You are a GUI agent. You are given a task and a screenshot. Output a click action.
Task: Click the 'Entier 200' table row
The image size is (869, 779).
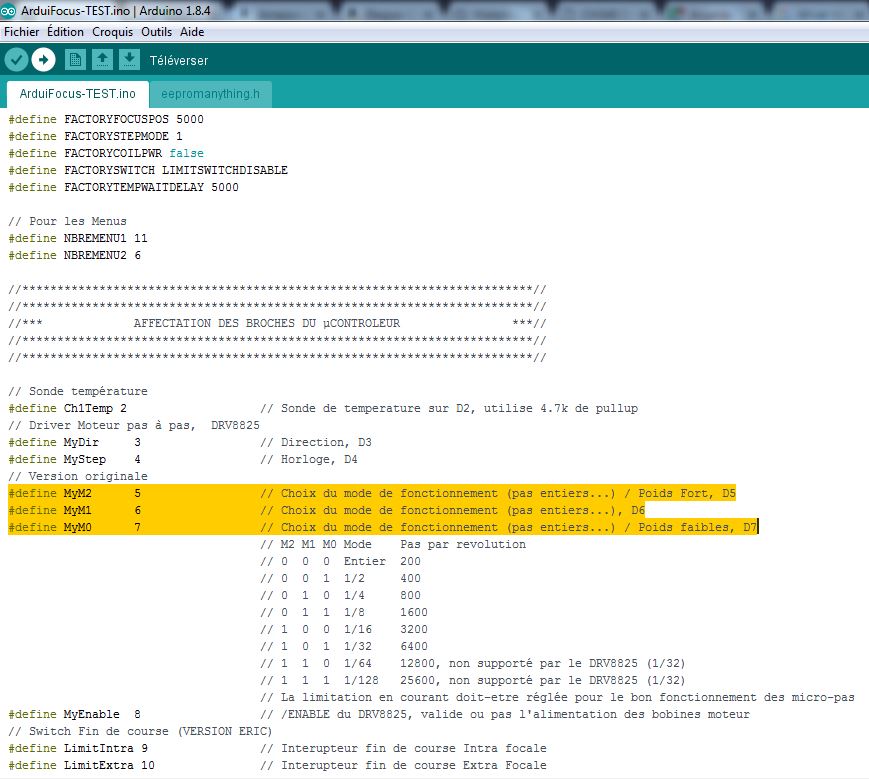tap(340, 561)
